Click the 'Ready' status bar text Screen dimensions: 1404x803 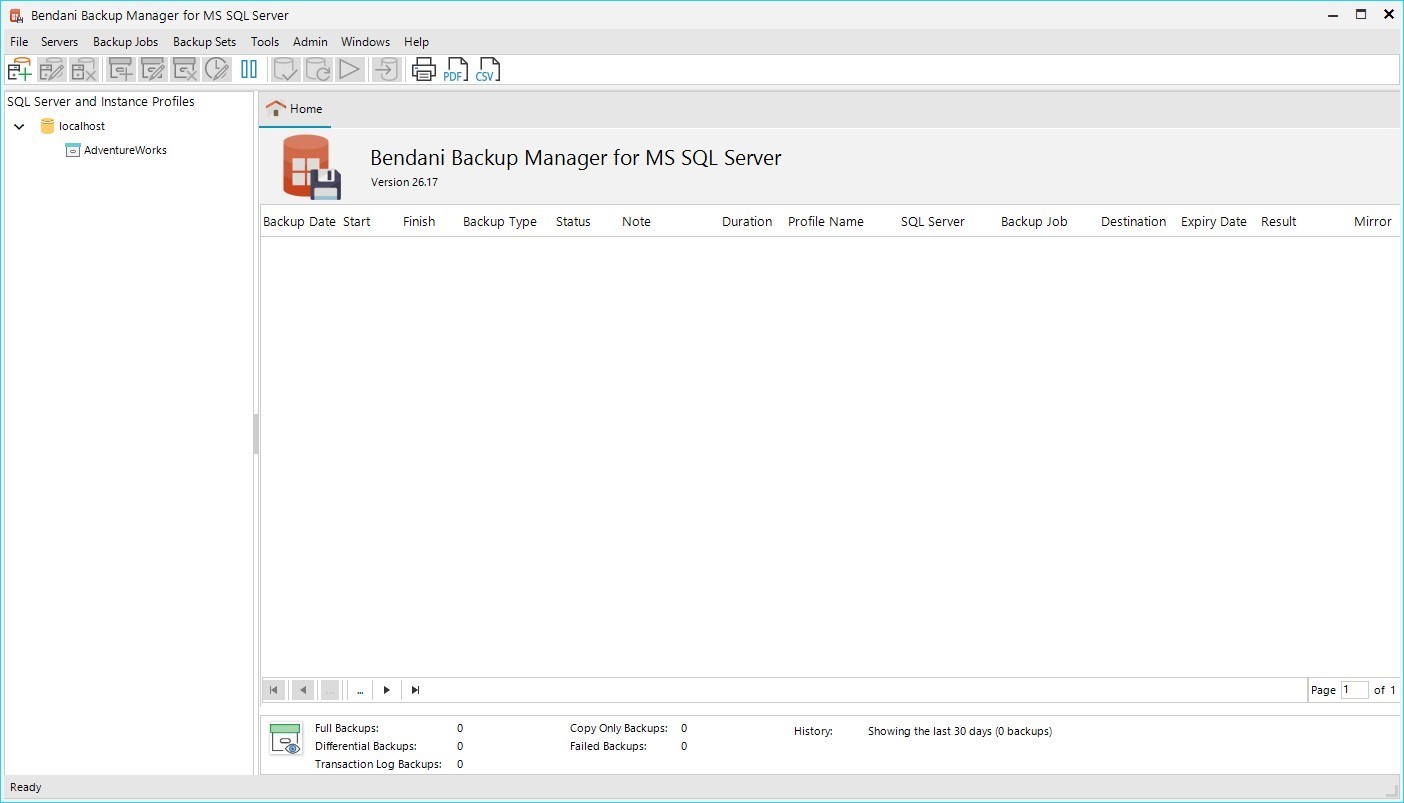[x=26, y=787]
